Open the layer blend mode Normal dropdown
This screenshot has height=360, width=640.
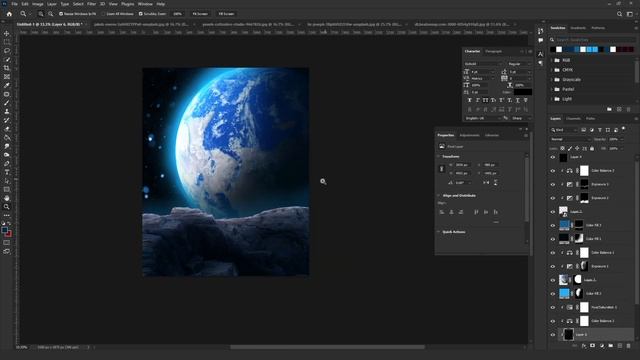[570, 139]
